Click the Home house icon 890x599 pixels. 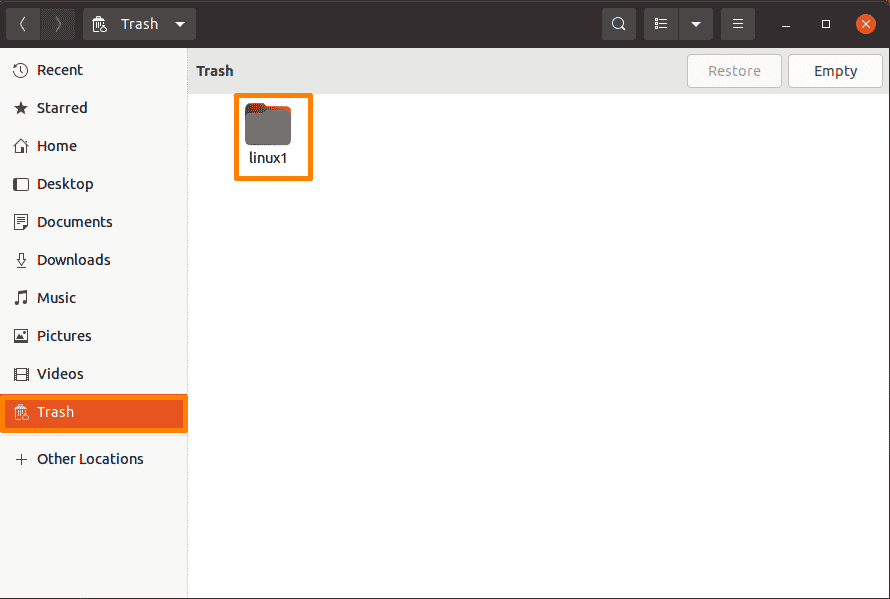tap(21, 146)
